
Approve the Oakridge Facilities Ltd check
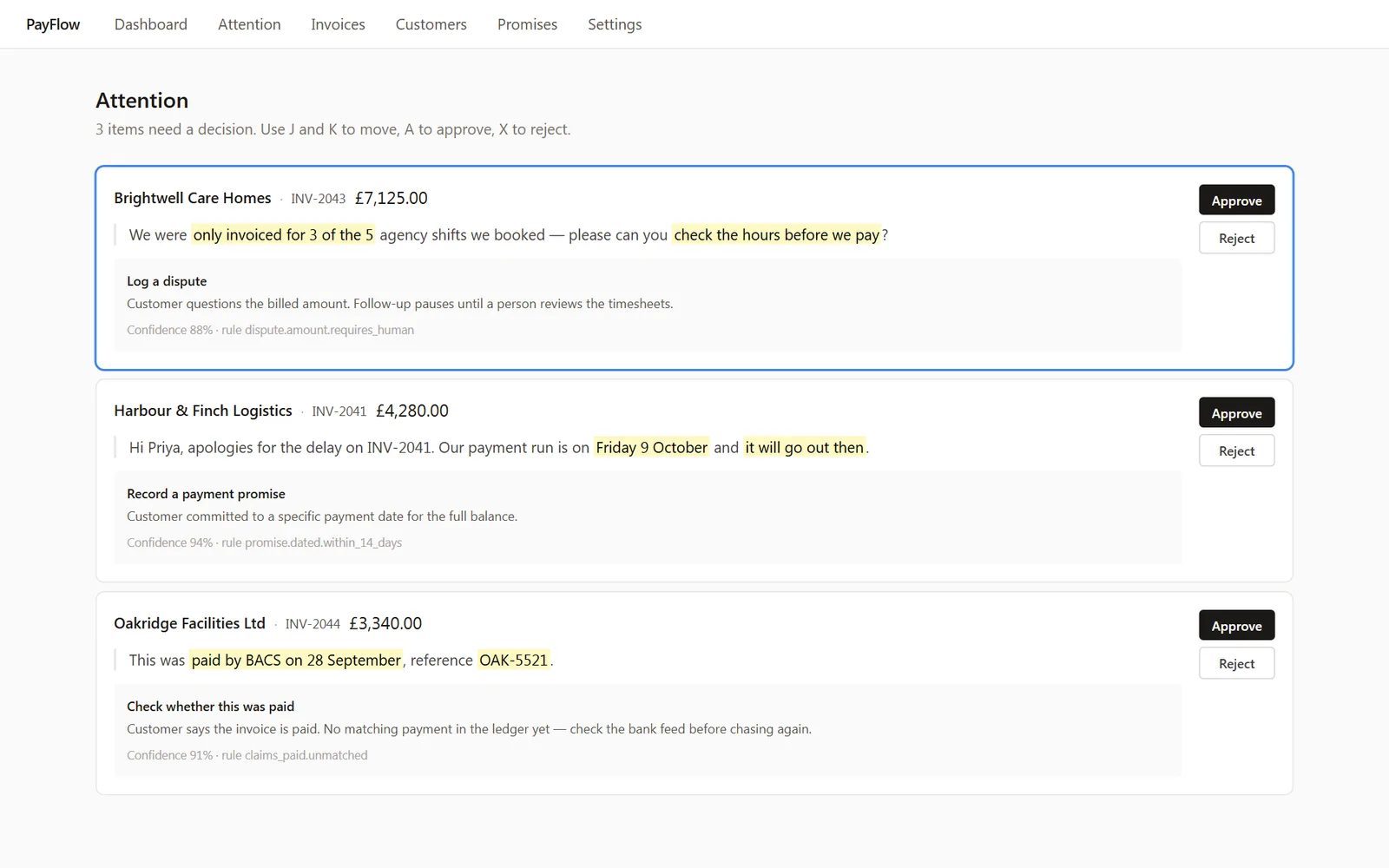click(x=1236, y=625)
